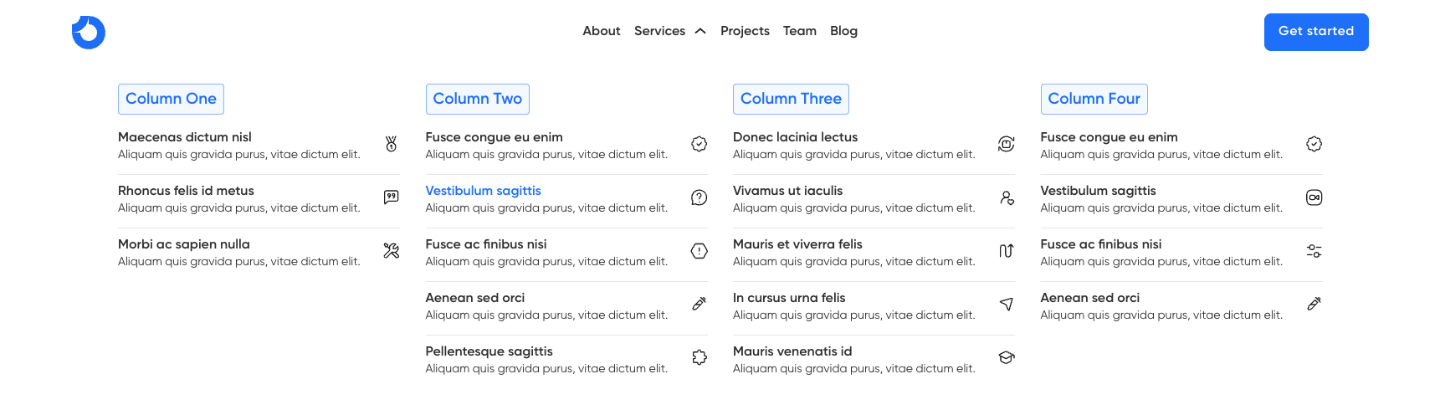Click the Column One heading label
Viewport: 1440px width, 415px height.
[x=171, y=99]
